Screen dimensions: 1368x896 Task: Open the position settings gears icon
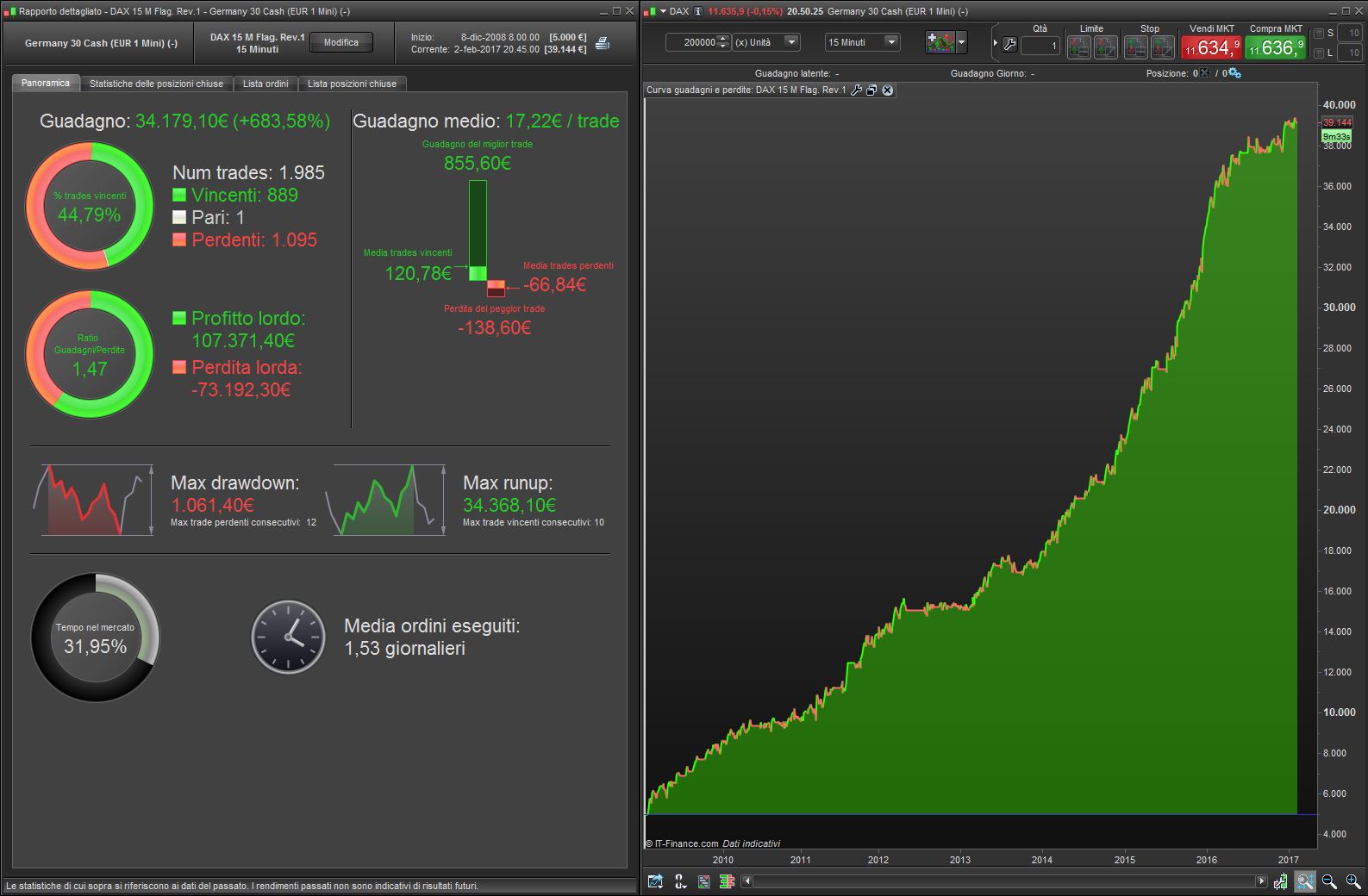(1234, 73)
